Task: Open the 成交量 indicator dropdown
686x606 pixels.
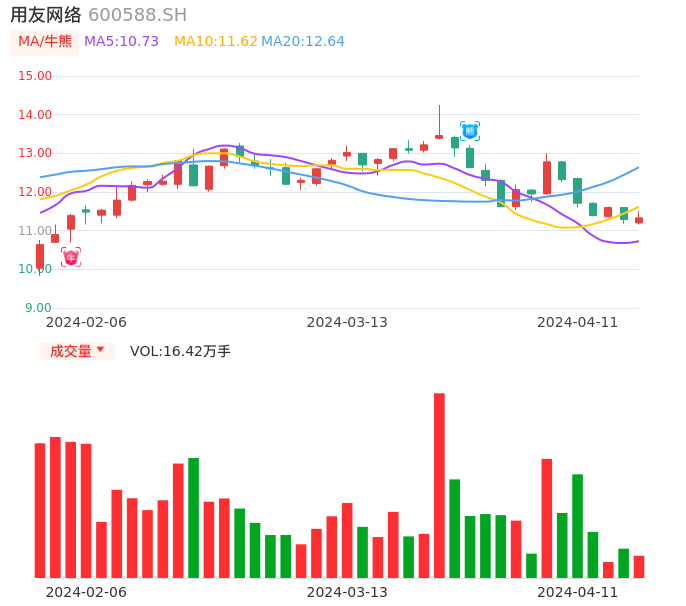Action: (x=77, y=351)
